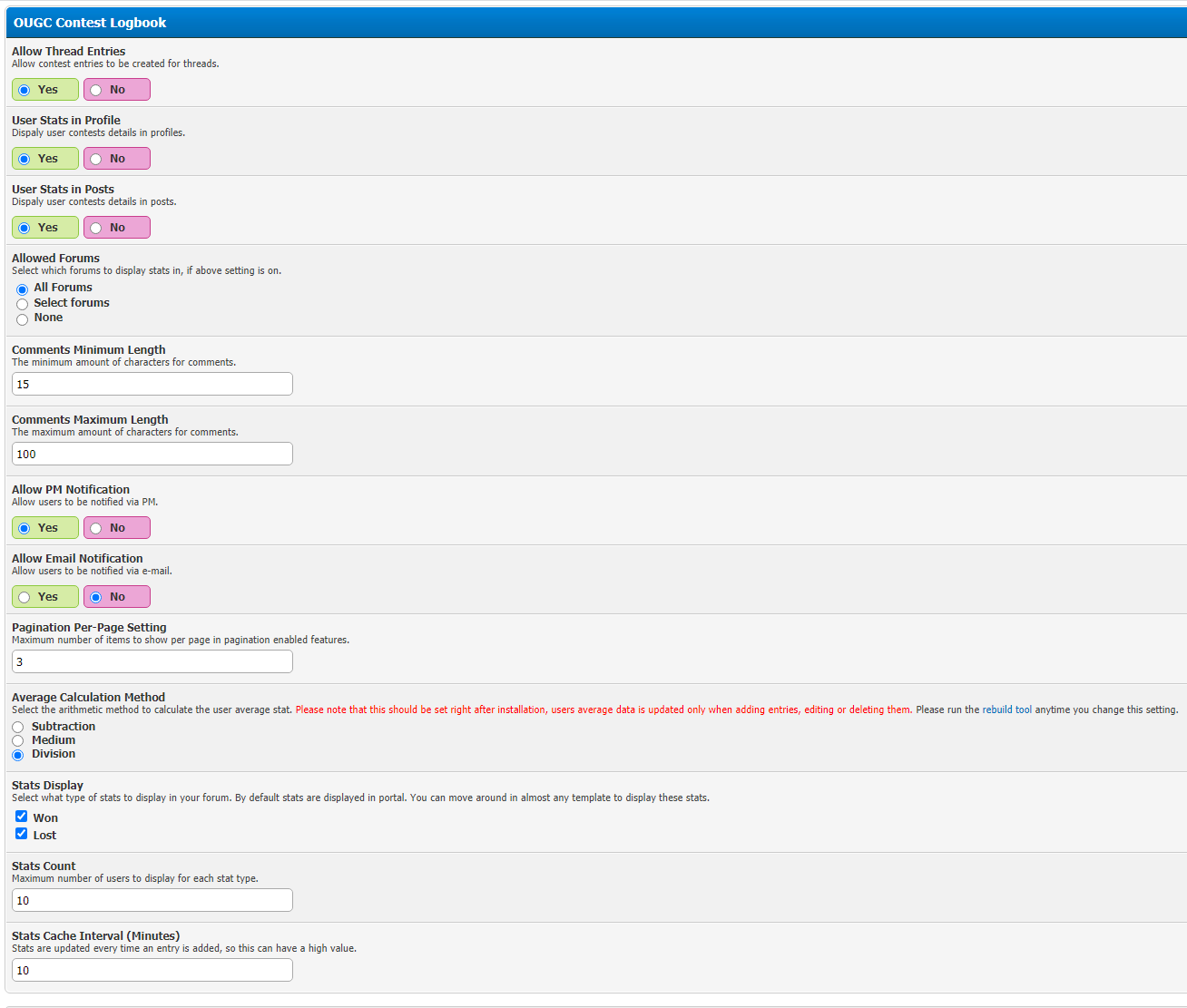
Task: Uncheck the Lost stats checkbox
Action: pyautogui.click(x=22, y=834)
